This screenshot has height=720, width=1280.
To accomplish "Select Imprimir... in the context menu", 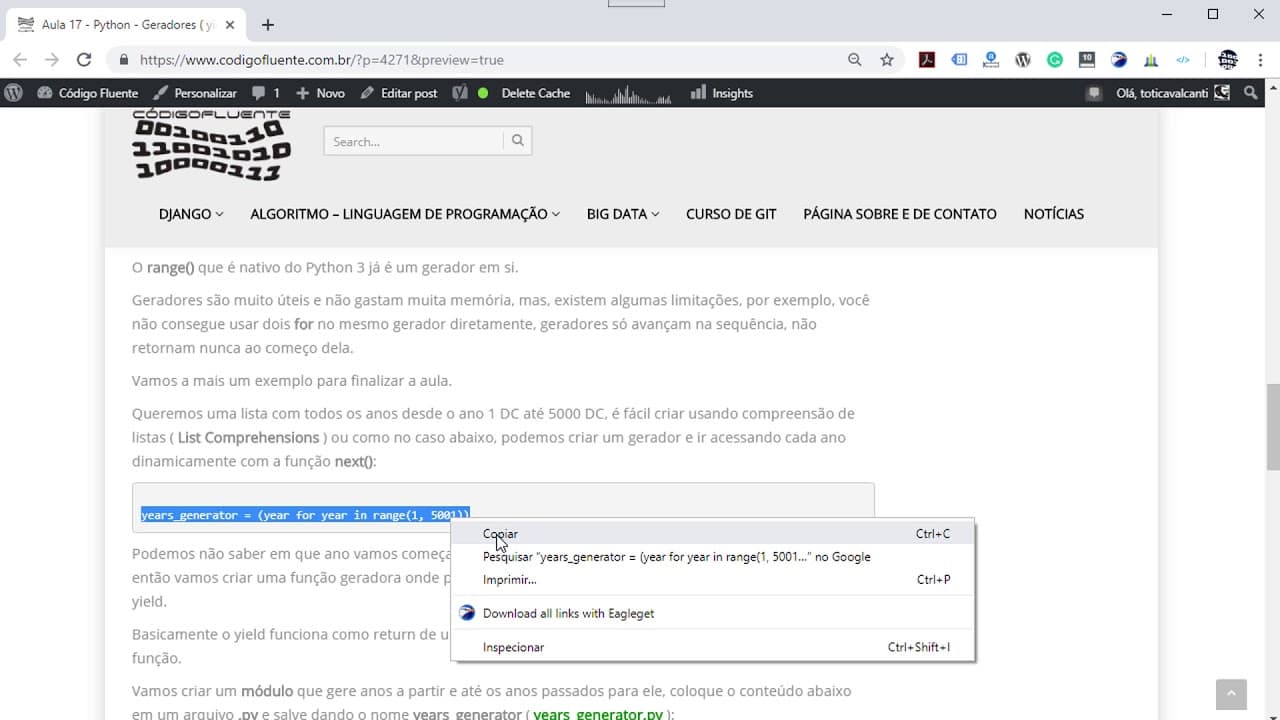I will click(713, 580).
